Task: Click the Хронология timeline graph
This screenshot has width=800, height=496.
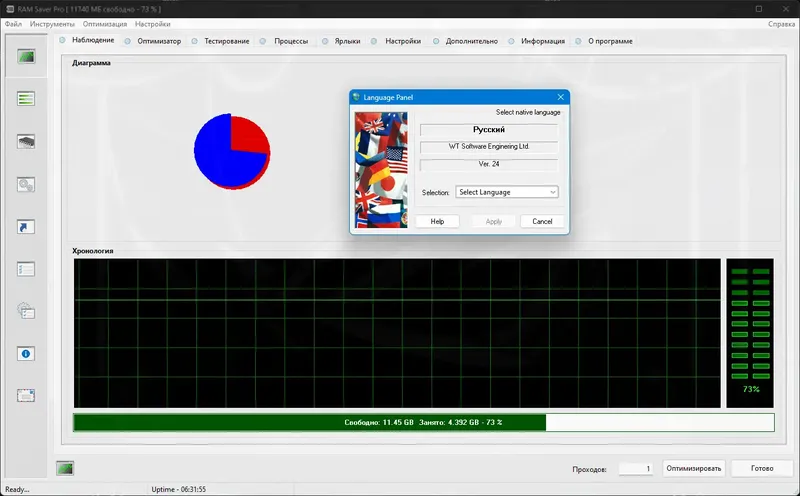Action: (x=397, y=333)
